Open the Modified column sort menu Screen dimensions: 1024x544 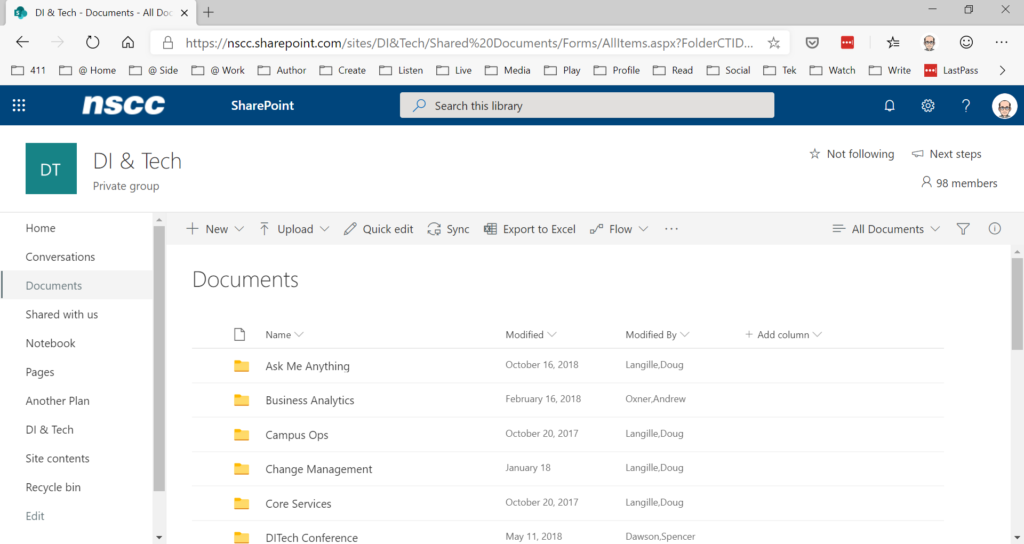click(531, 335)
